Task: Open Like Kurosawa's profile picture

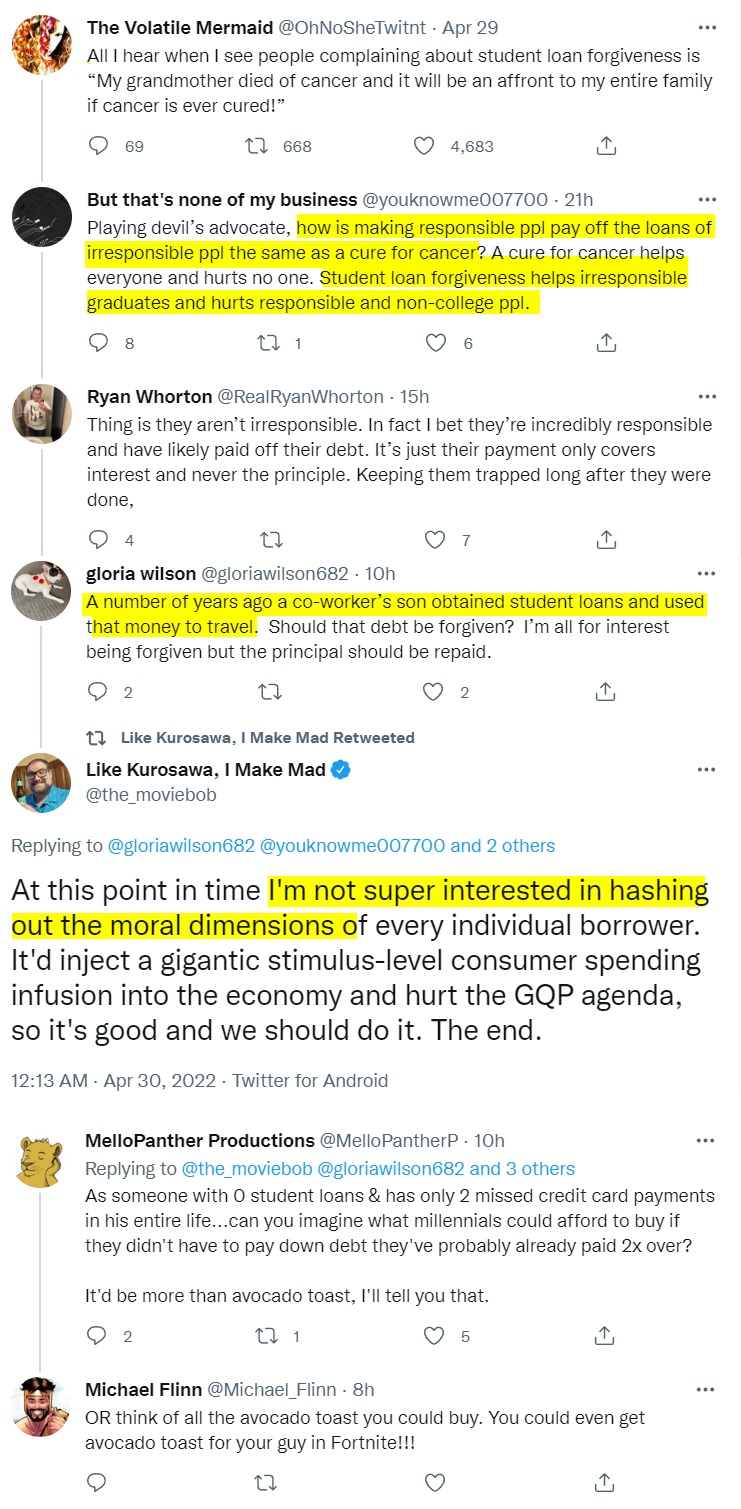Action: pos(40,781)
